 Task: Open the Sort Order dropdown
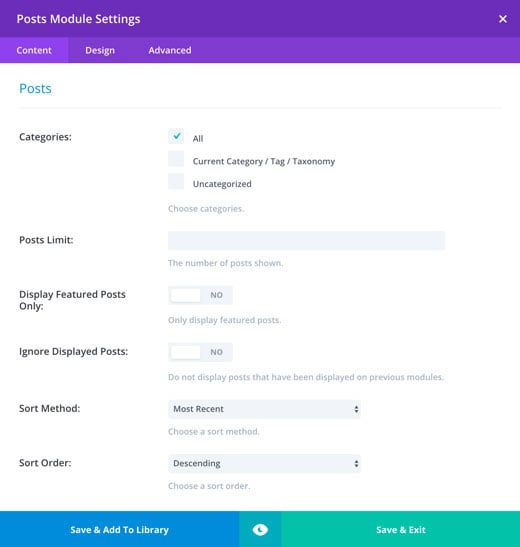click(x=264, y=464)
